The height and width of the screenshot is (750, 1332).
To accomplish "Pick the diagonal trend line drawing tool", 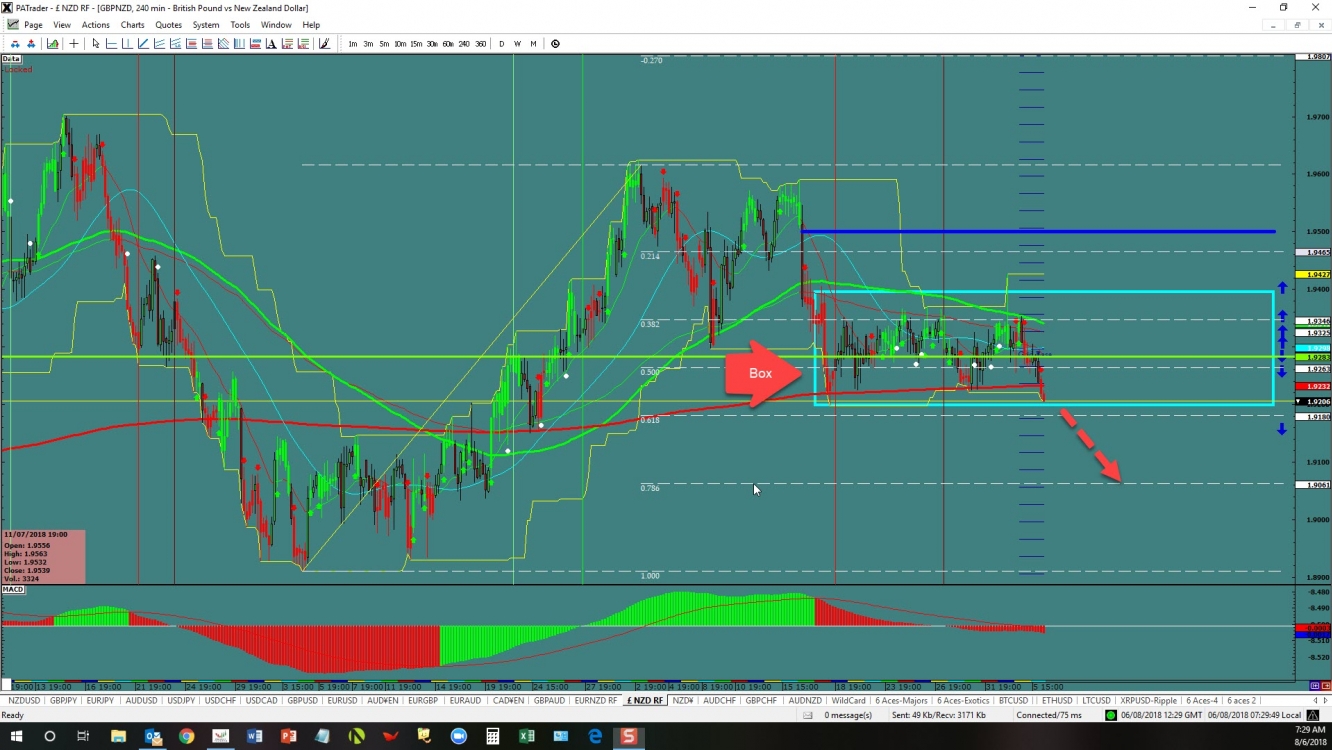I will 143,44.
